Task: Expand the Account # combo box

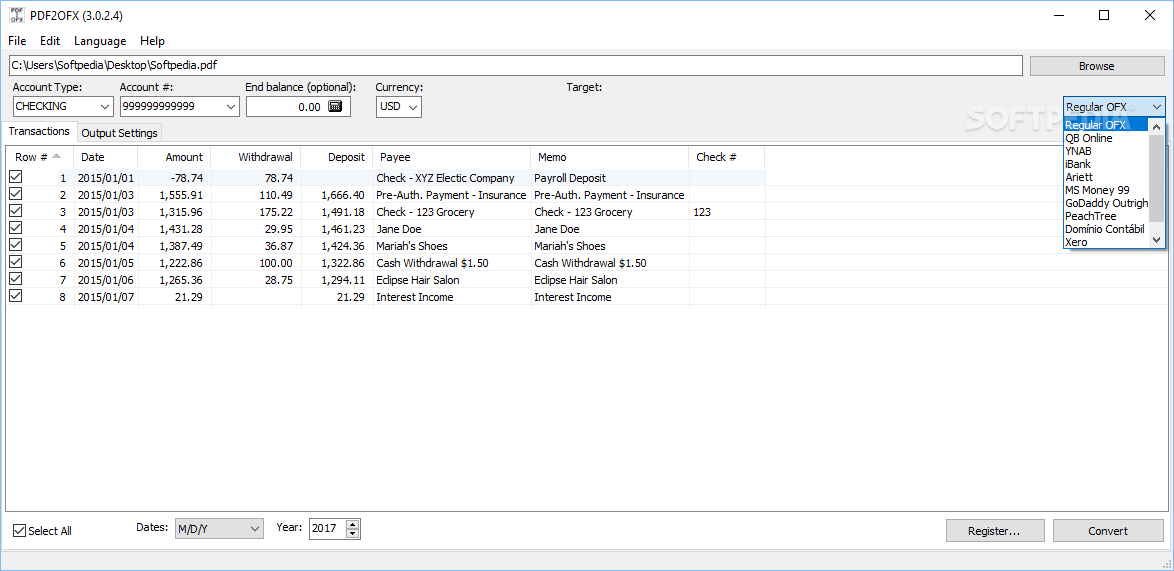Action: (x=180, y=106)
